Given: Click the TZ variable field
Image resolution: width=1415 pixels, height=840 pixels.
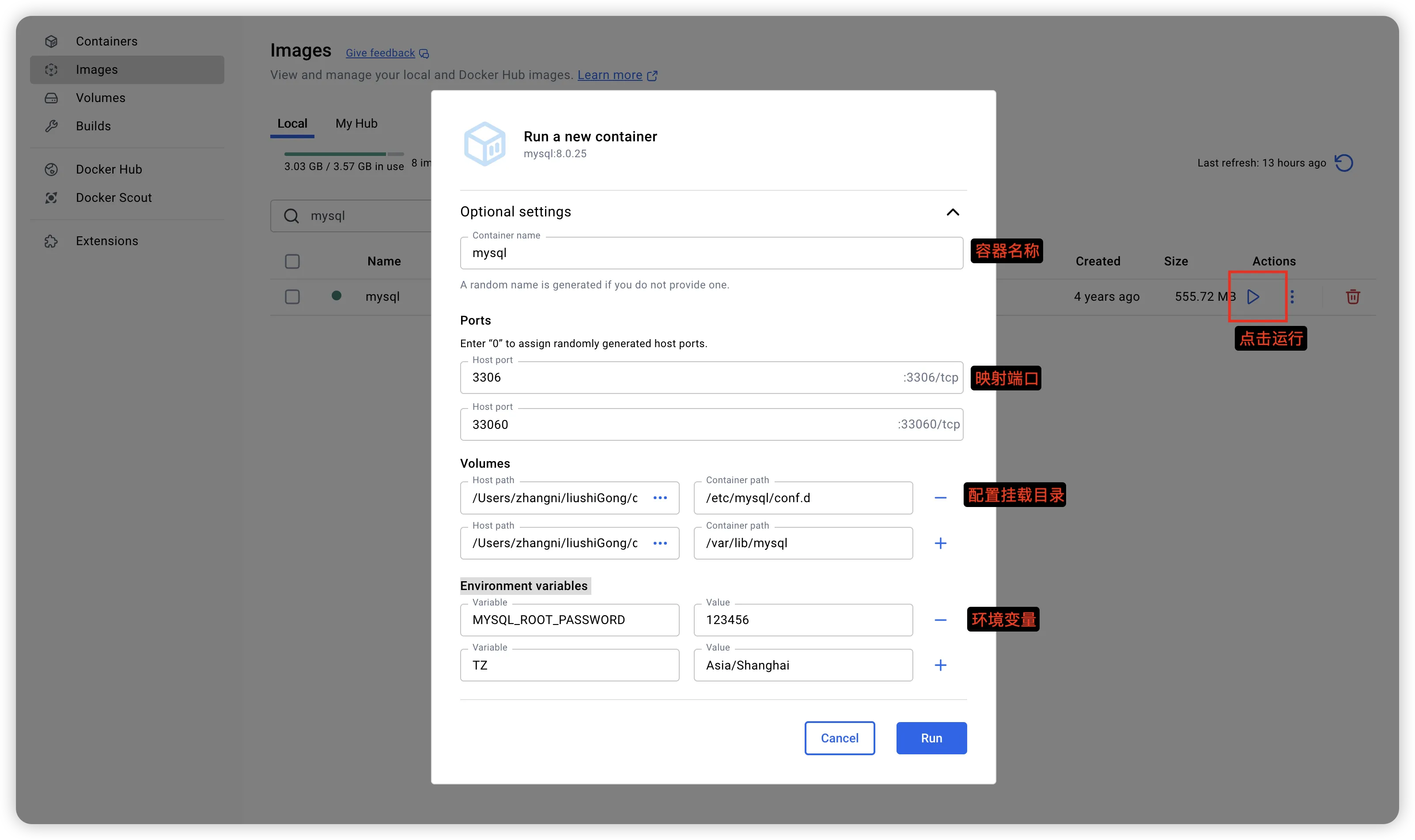Looking at the screenshot, I should [569, 665].
